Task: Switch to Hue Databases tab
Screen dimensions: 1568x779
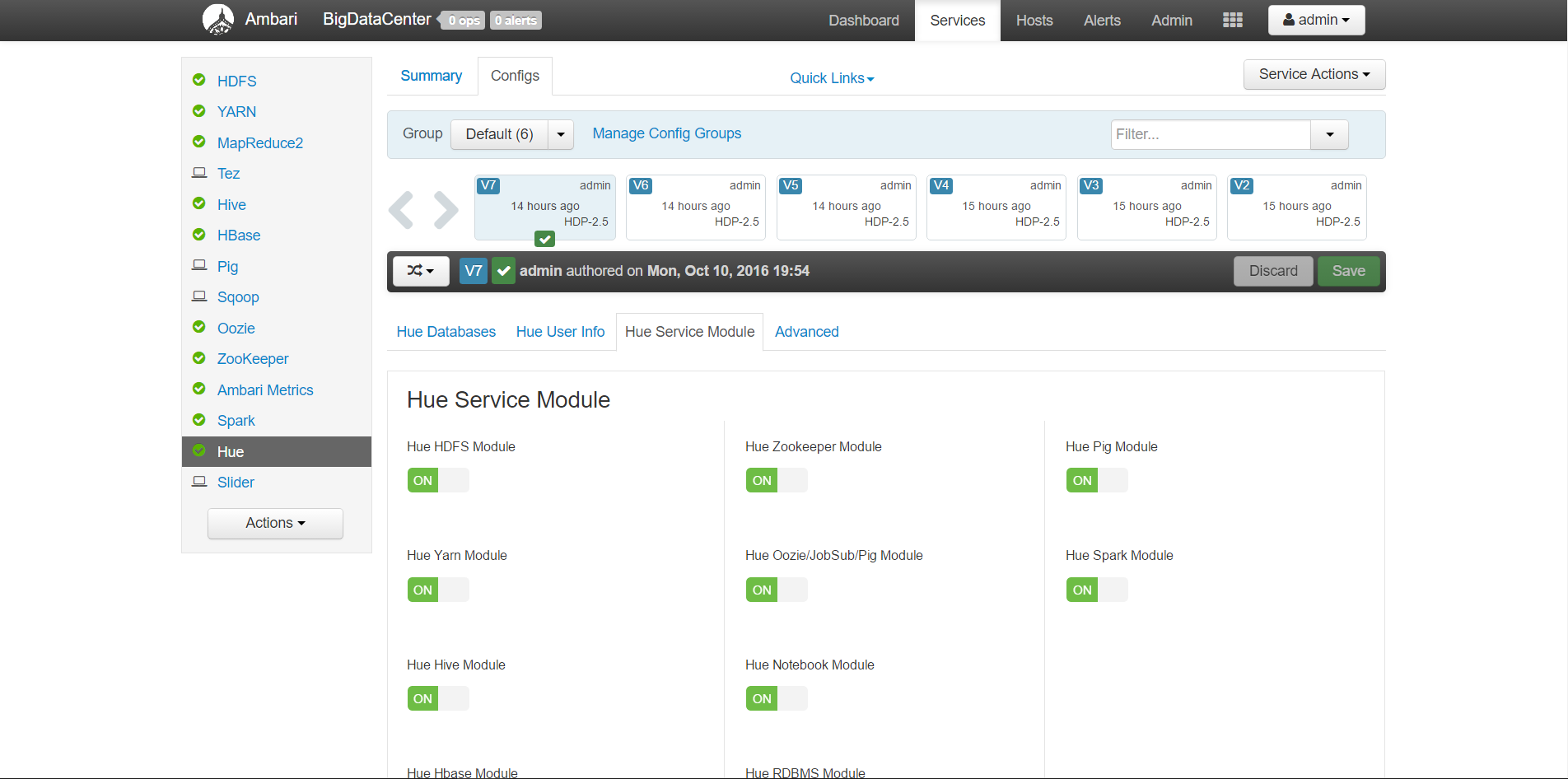Action: [x=446, y=332]
